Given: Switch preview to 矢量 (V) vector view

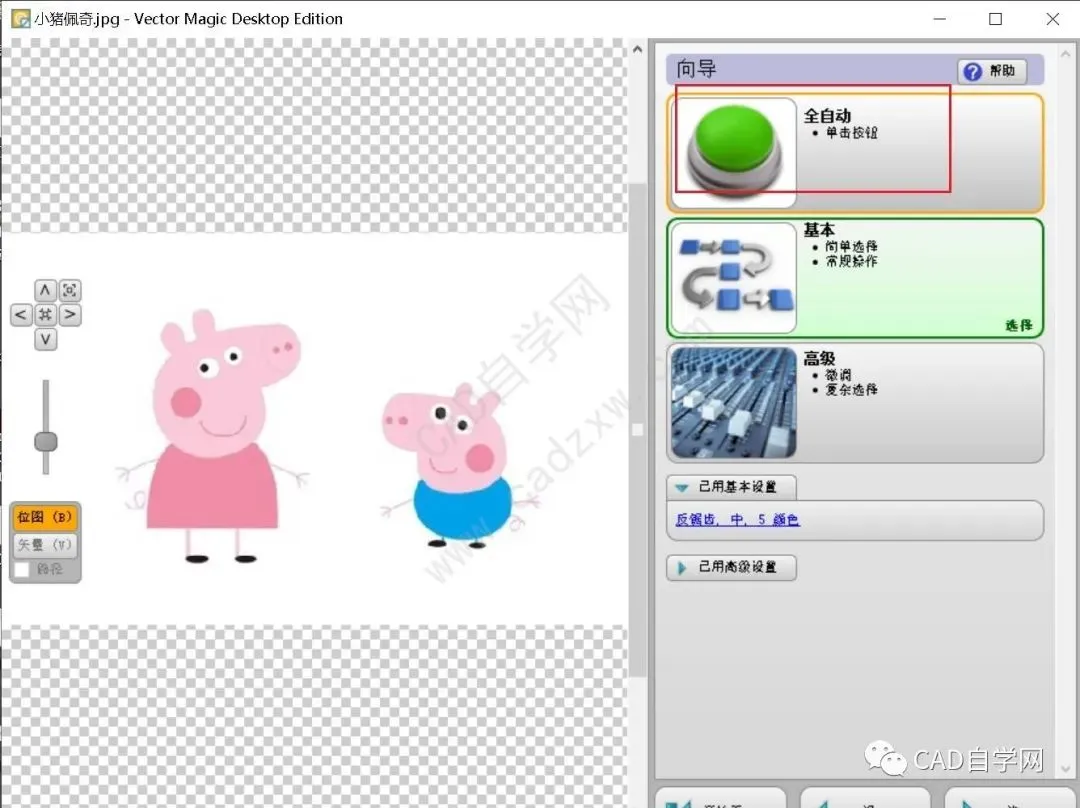Looking at the screenshot, I should (45, 545).
